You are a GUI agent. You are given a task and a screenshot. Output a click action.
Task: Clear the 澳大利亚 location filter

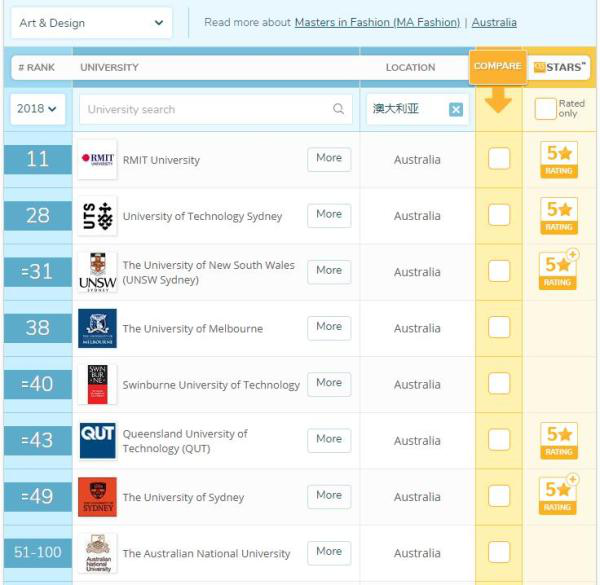pyautogui.click(x=456, y=109)
